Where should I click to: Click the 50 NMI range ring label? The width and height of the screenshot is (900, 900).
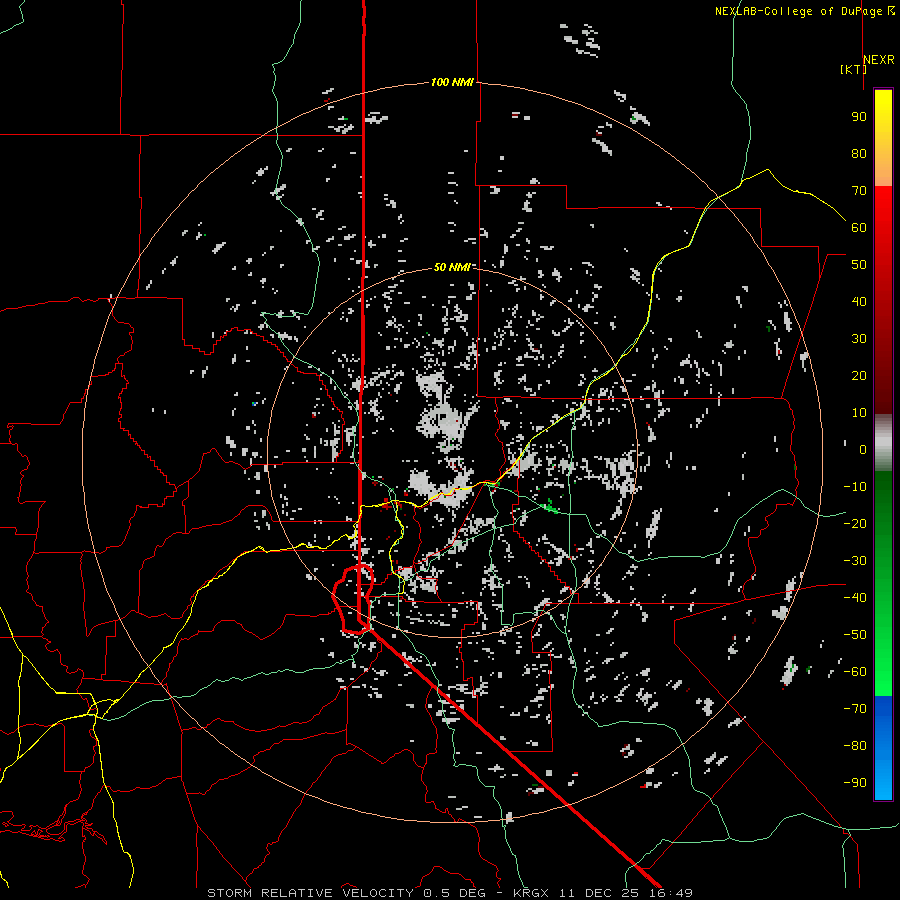[452, 267]
